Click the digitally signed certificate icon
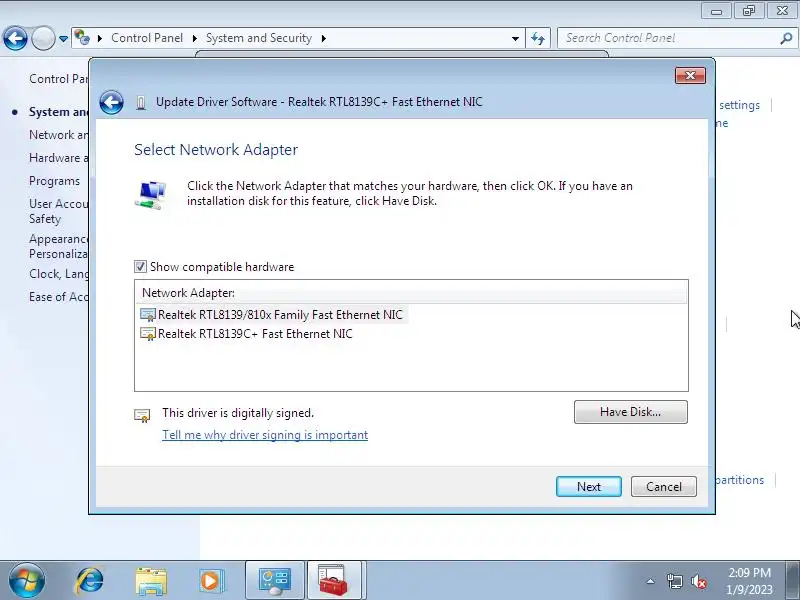This screenshot has height=600, width=800. point(142,415)
